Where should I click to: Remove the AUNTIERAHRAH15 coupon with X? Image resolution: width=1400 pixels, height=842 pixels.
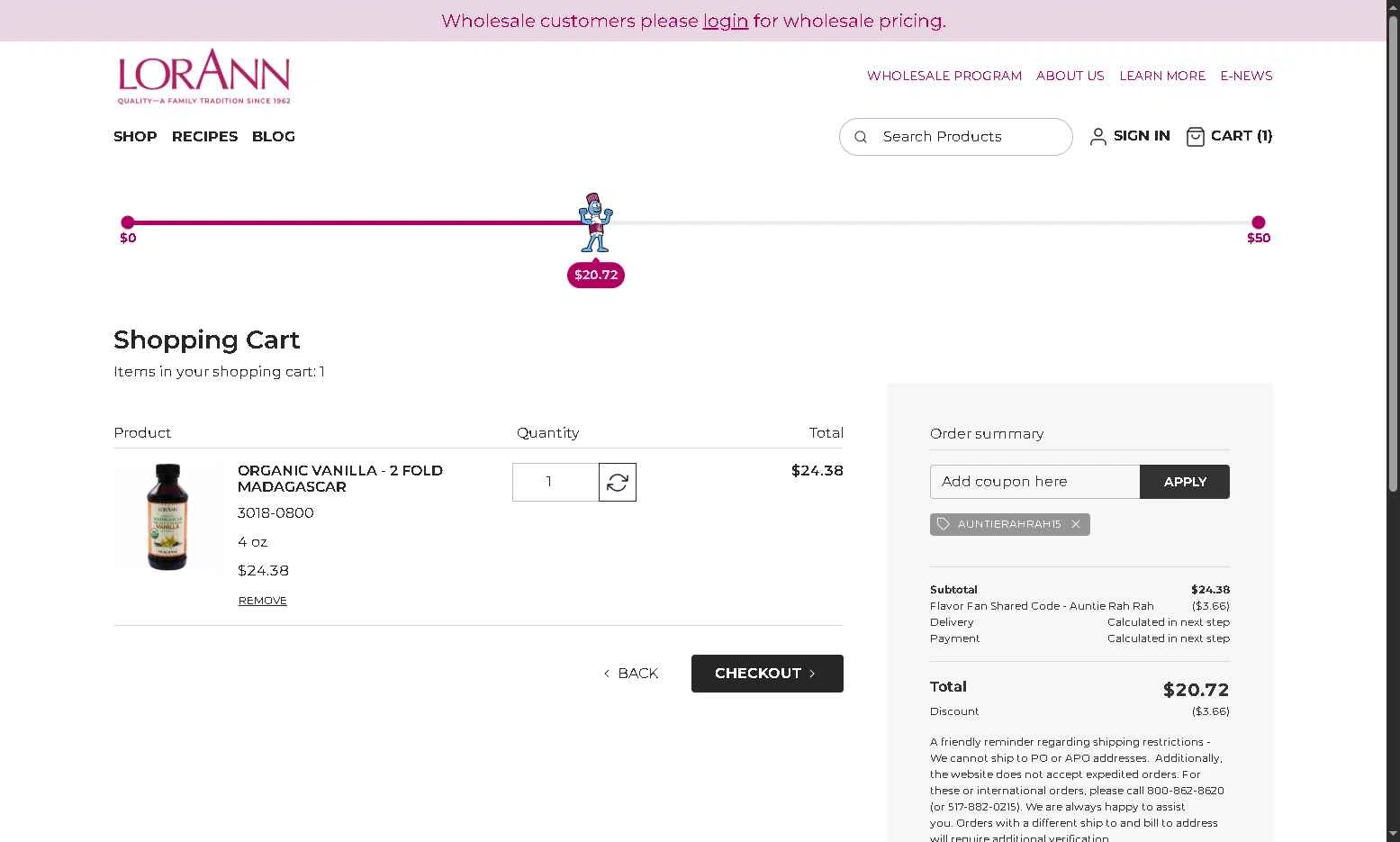(x=1075, y=524)
